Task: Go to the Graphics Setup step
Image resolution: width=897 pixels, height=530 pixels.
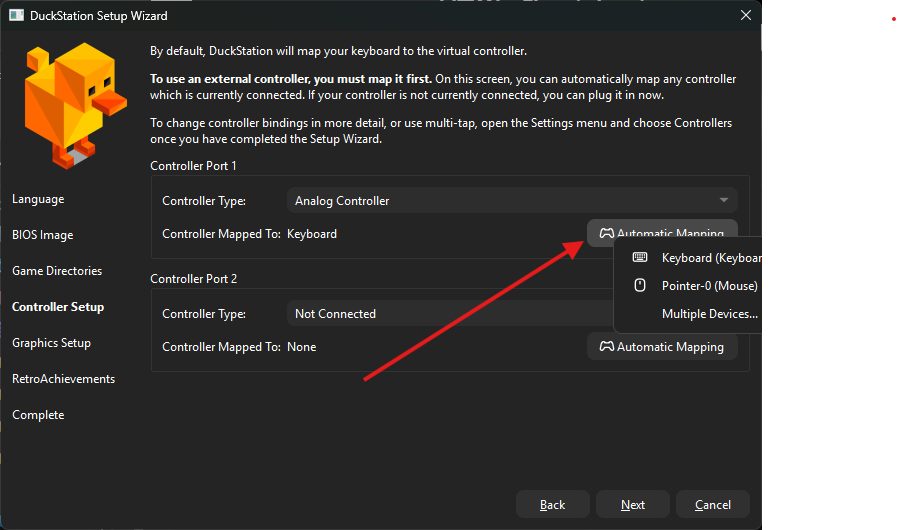Action: click(52, 343)
